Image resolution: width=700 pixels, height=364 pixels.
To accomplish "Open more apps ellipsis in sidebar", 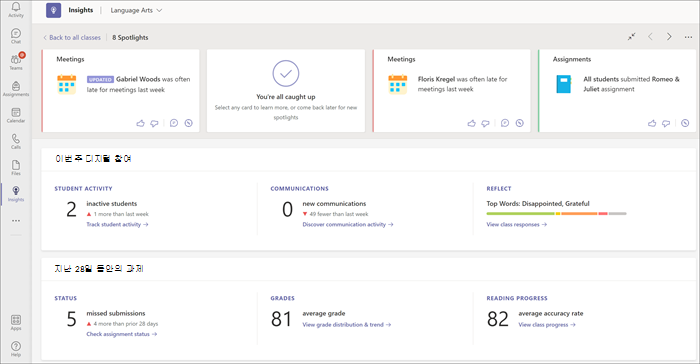I will [x=16, y=221].
